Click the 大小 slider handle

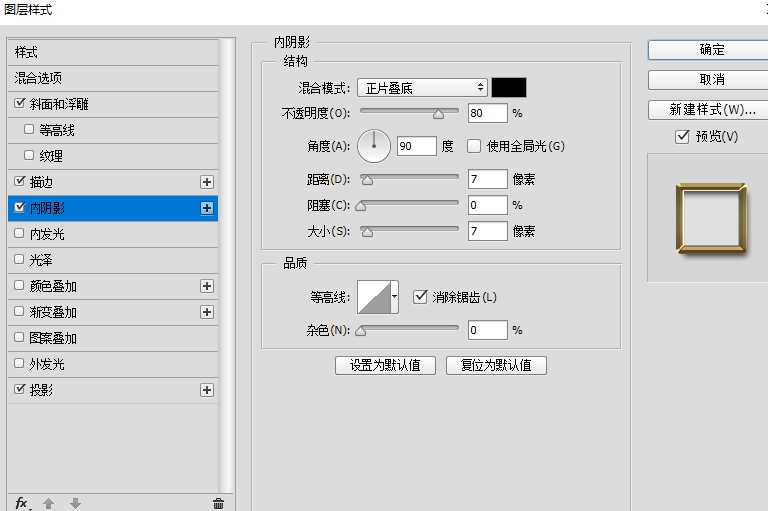click(x=367, y=232)
